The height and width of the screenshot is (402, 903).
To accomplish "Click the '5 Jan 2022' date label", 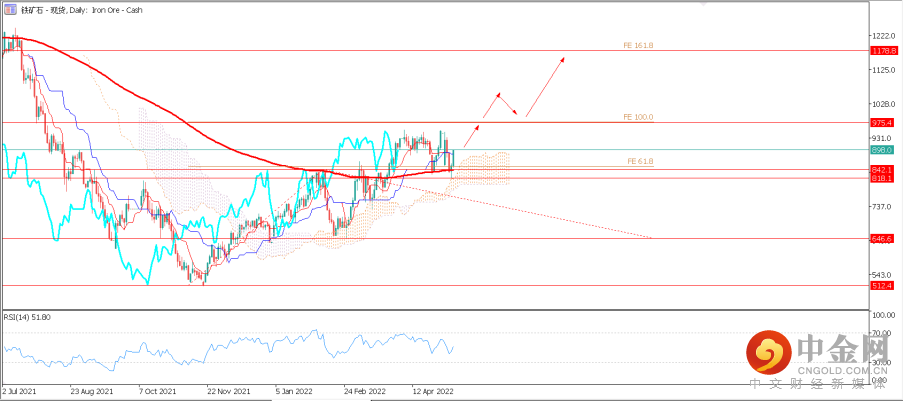I will [294, 390].
